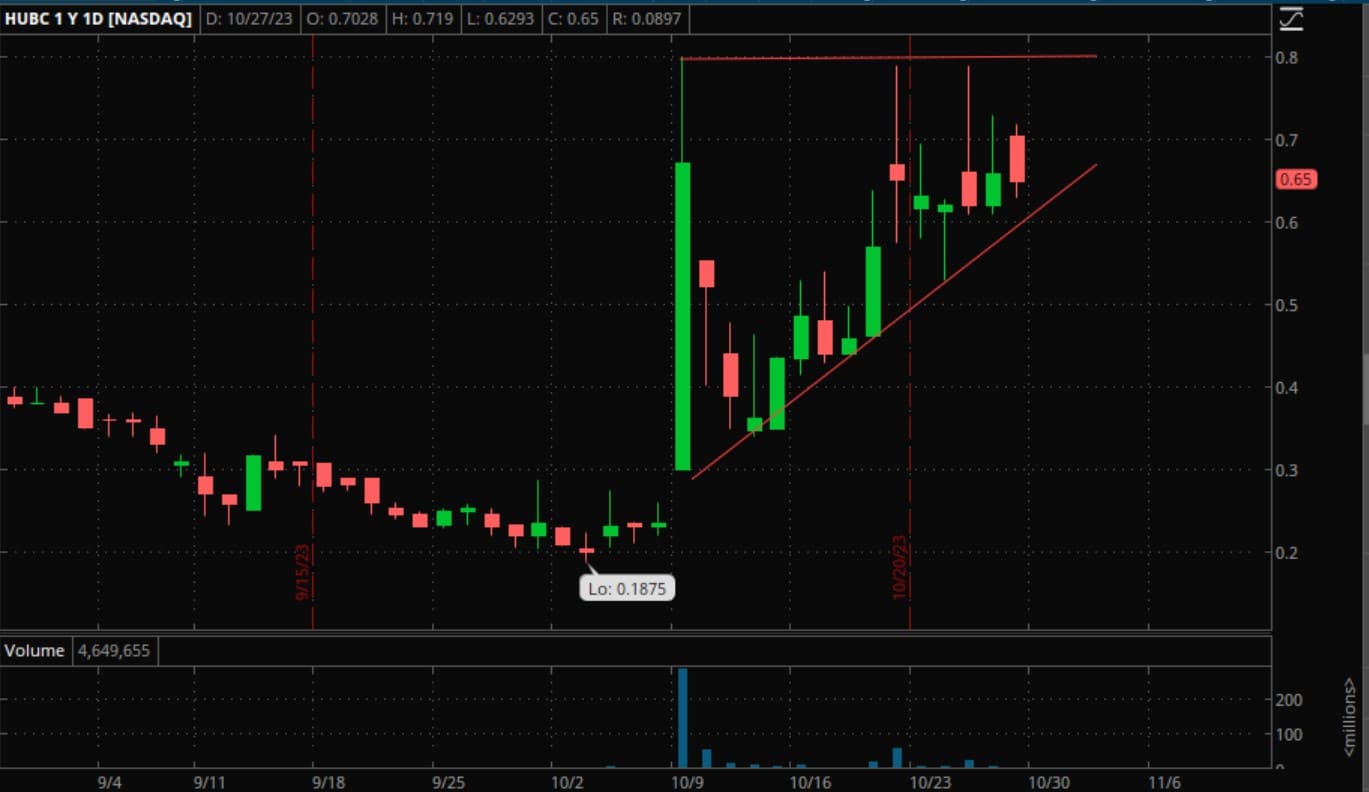Click the 10/30 date axis label
Image resolution: width=1369 pixels, height=792 pixels.
point(1048,782)
